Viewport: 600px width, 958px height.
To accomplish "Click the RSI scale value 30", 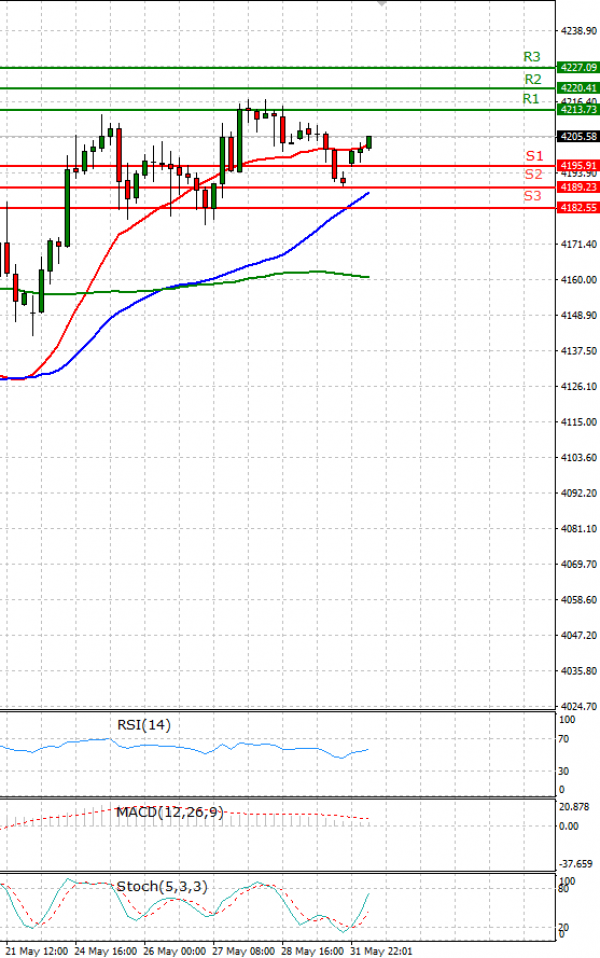I will [563, 772].
